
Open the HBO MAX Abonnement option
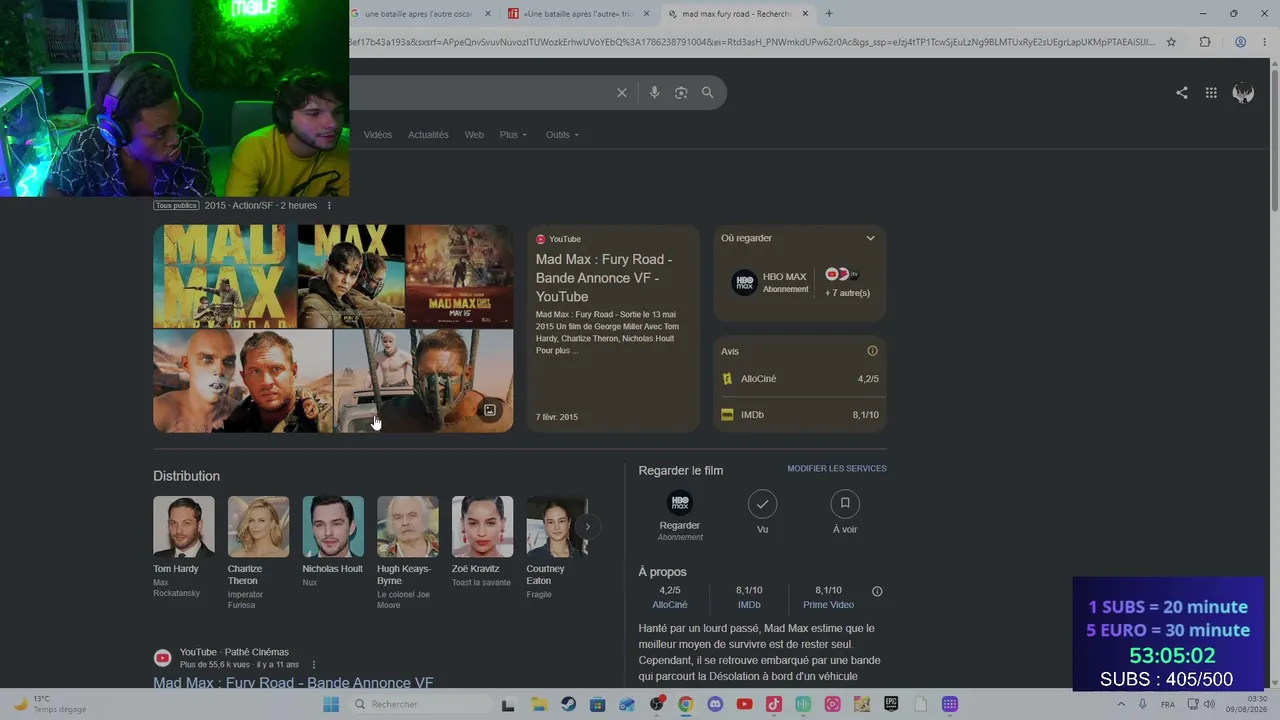(x=769, y=282)
